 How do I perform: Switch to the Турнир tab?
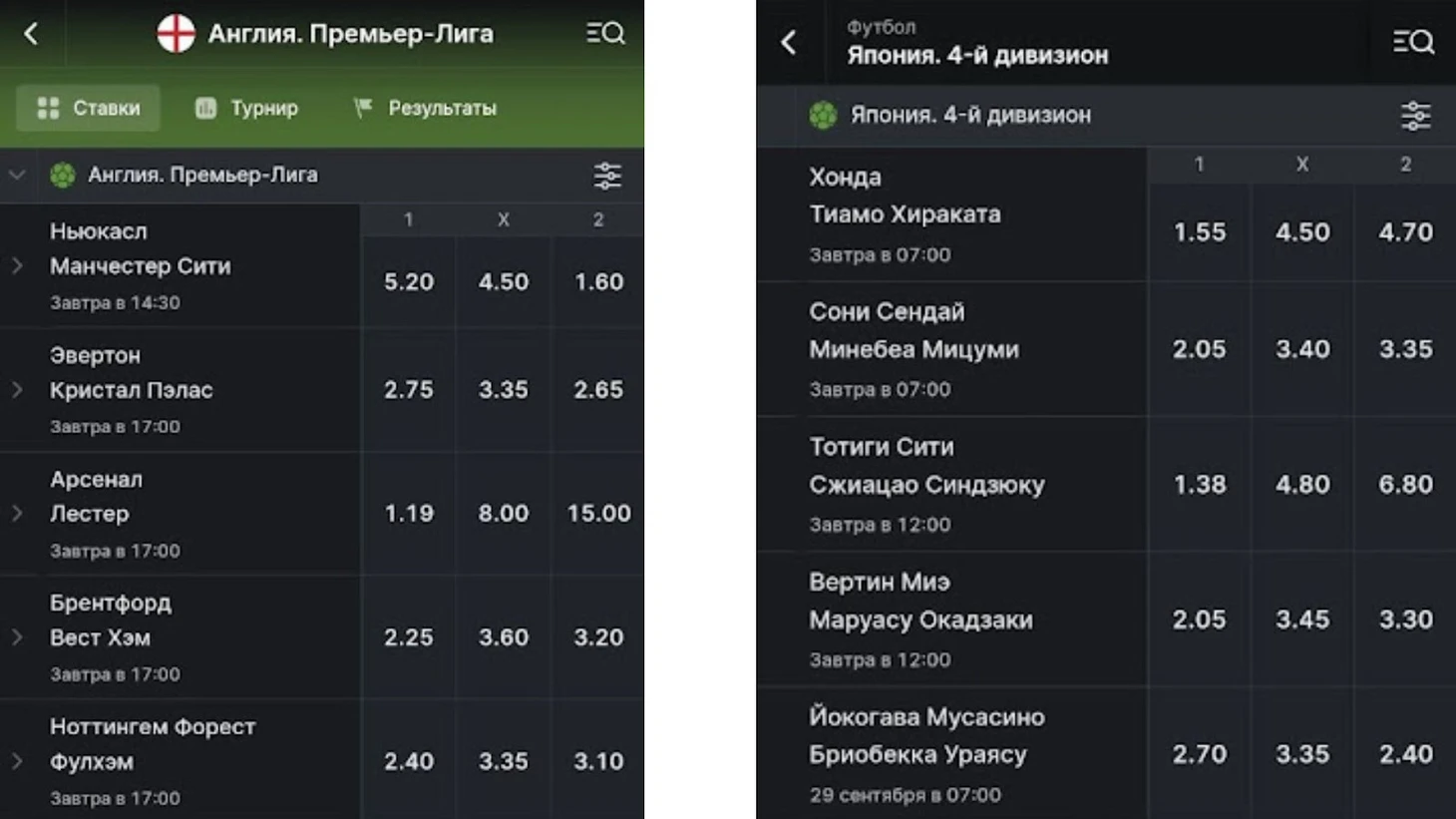click(x=246, y=108)
